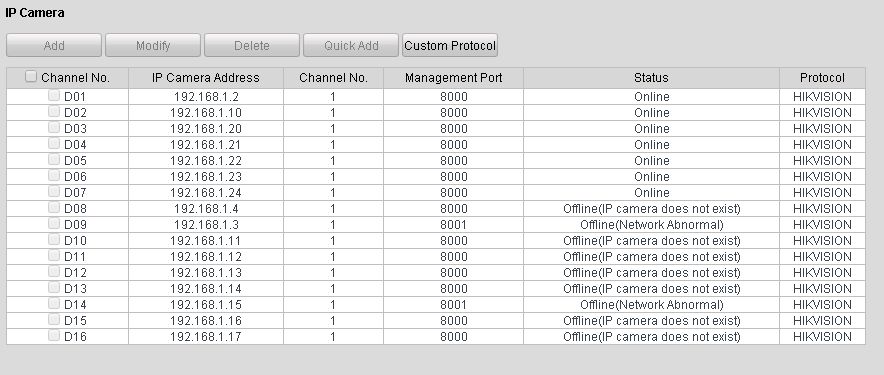Viewport: 884px width, 375px height.
Task: Check the D03 channel checkbox
Action: [54, 128]
